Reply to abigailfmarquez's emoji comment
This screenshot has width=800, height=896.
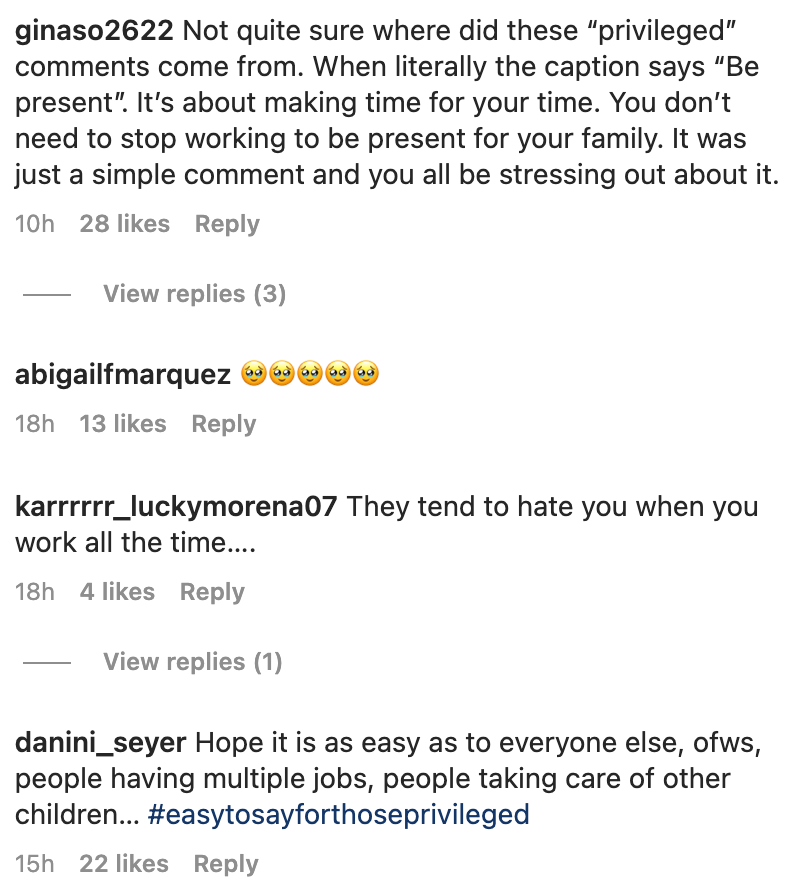[224, 424]
